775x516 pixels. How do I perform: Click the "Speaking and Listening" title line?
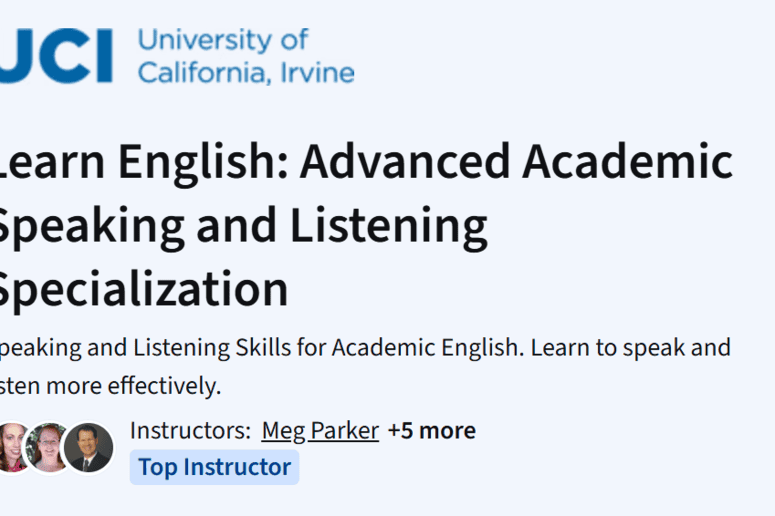click(x=240, y=226)
